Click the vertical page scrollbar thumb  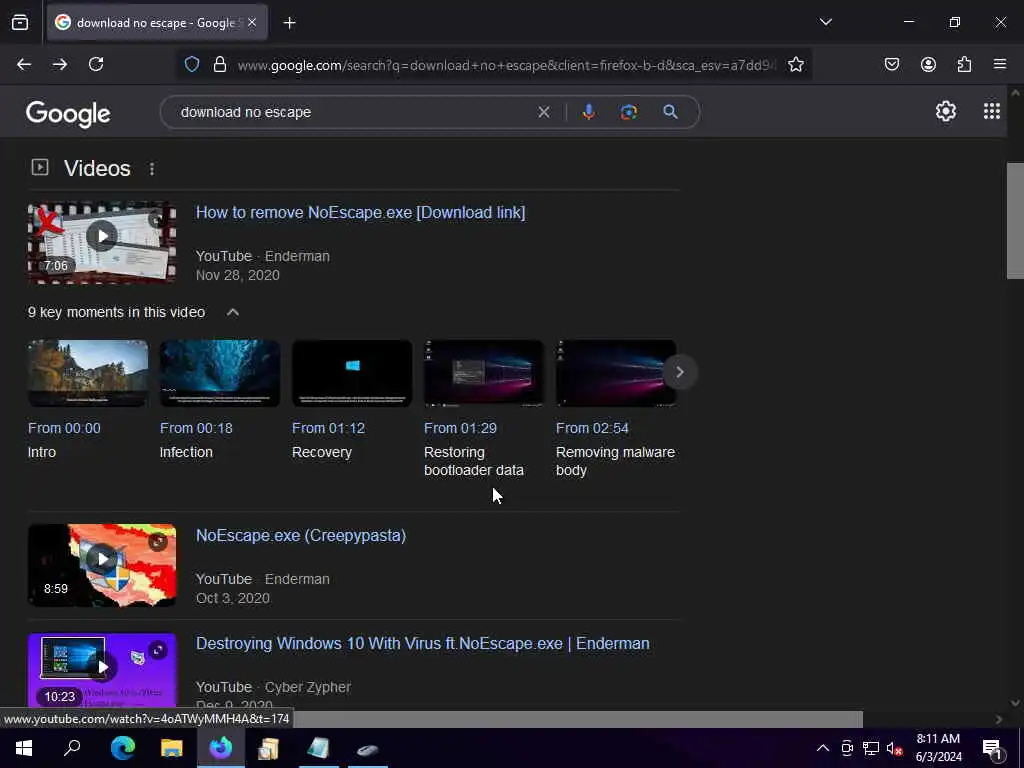pos(1015,221)
